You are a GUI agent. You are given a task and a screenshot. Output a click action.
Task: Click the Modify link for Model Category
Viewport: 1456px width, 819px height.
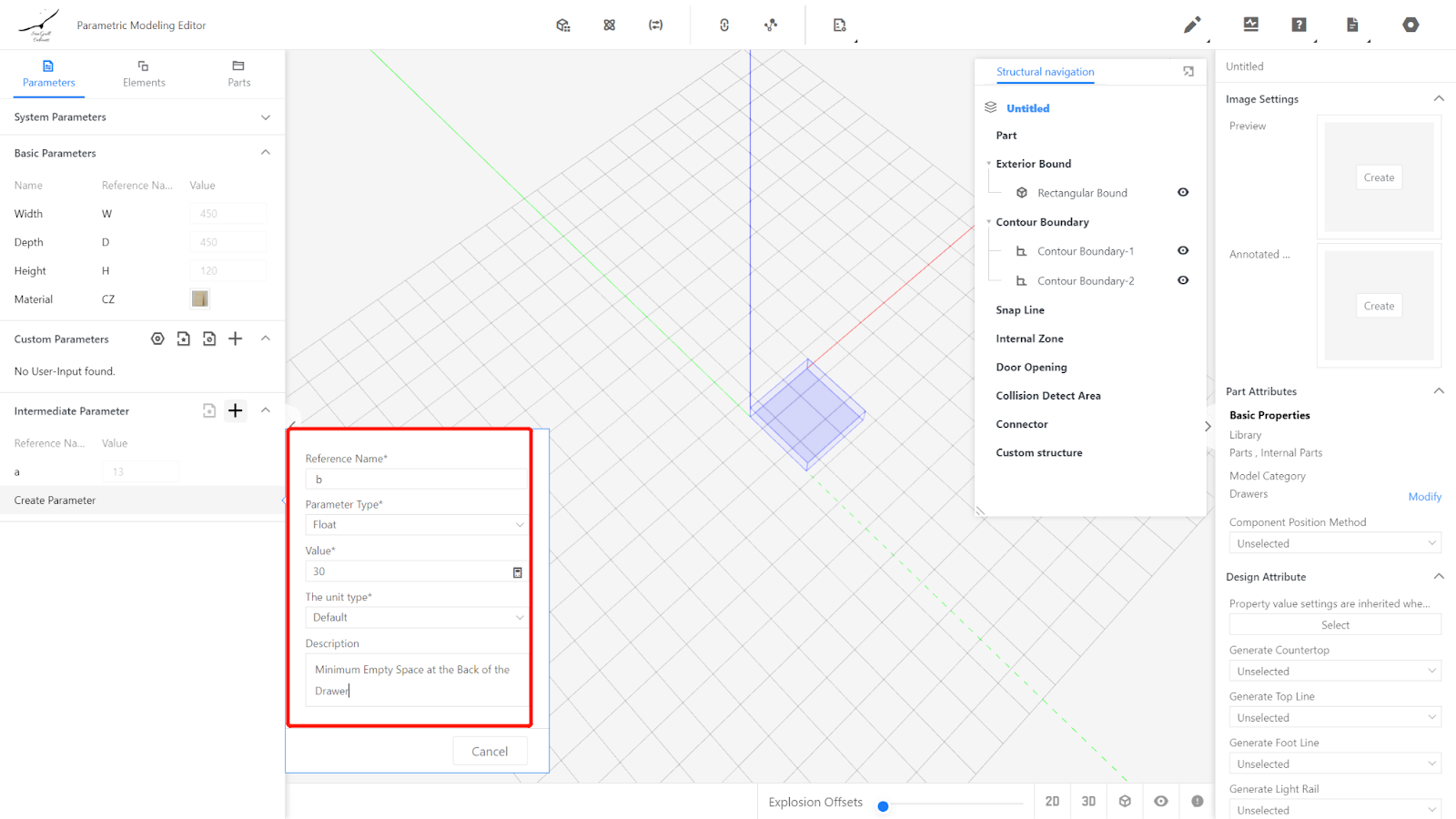1424,497
